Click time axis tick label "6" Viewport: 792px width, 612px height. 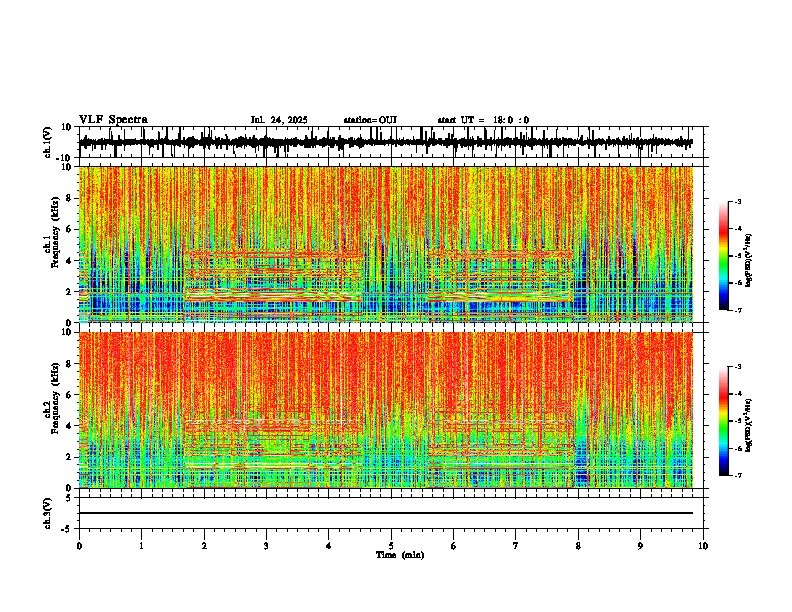[x=454, y=546]
